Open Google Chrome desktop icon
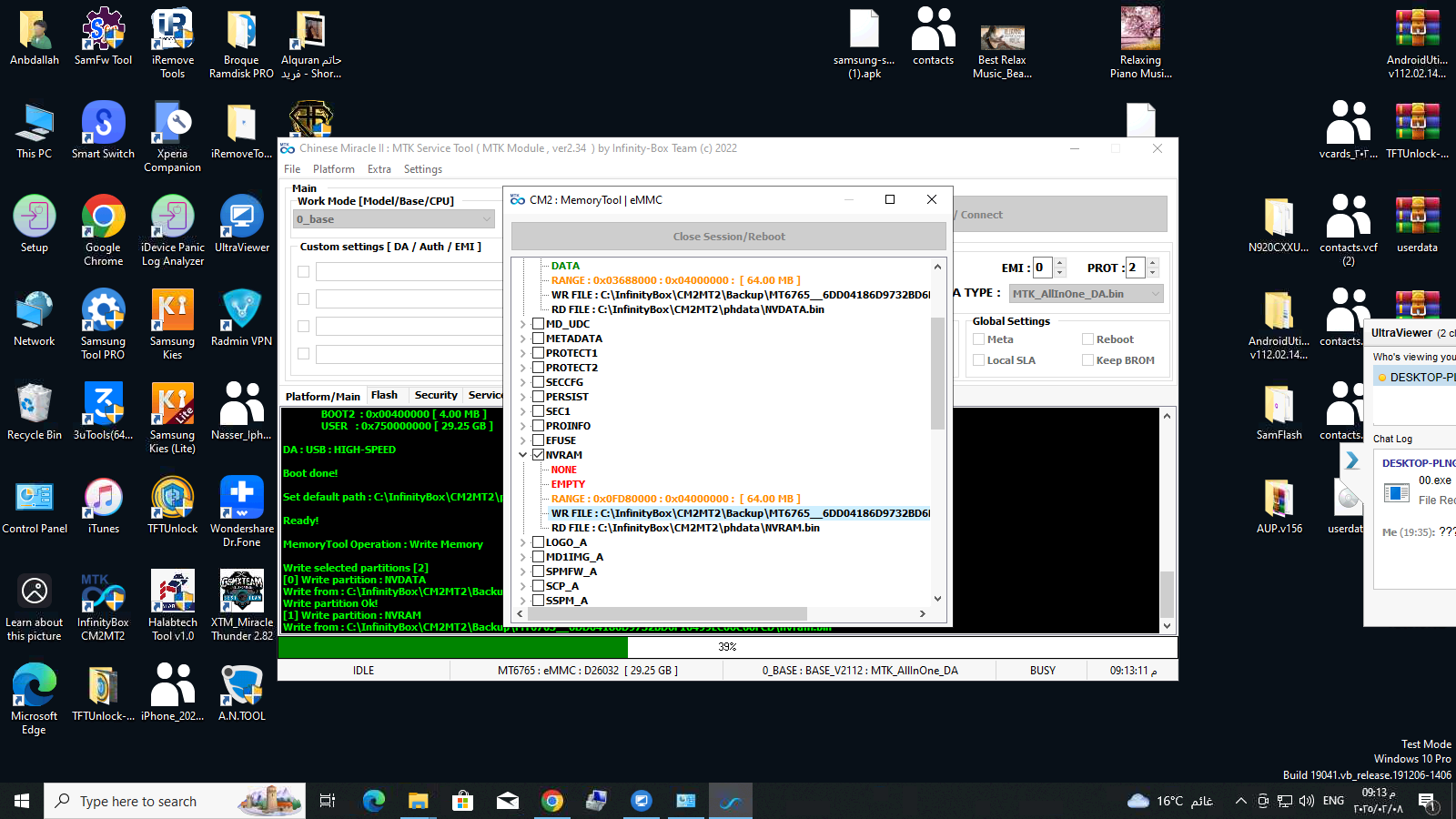Image resolution: width=1456 pixels, height=819 pixels. click(103, 230)
